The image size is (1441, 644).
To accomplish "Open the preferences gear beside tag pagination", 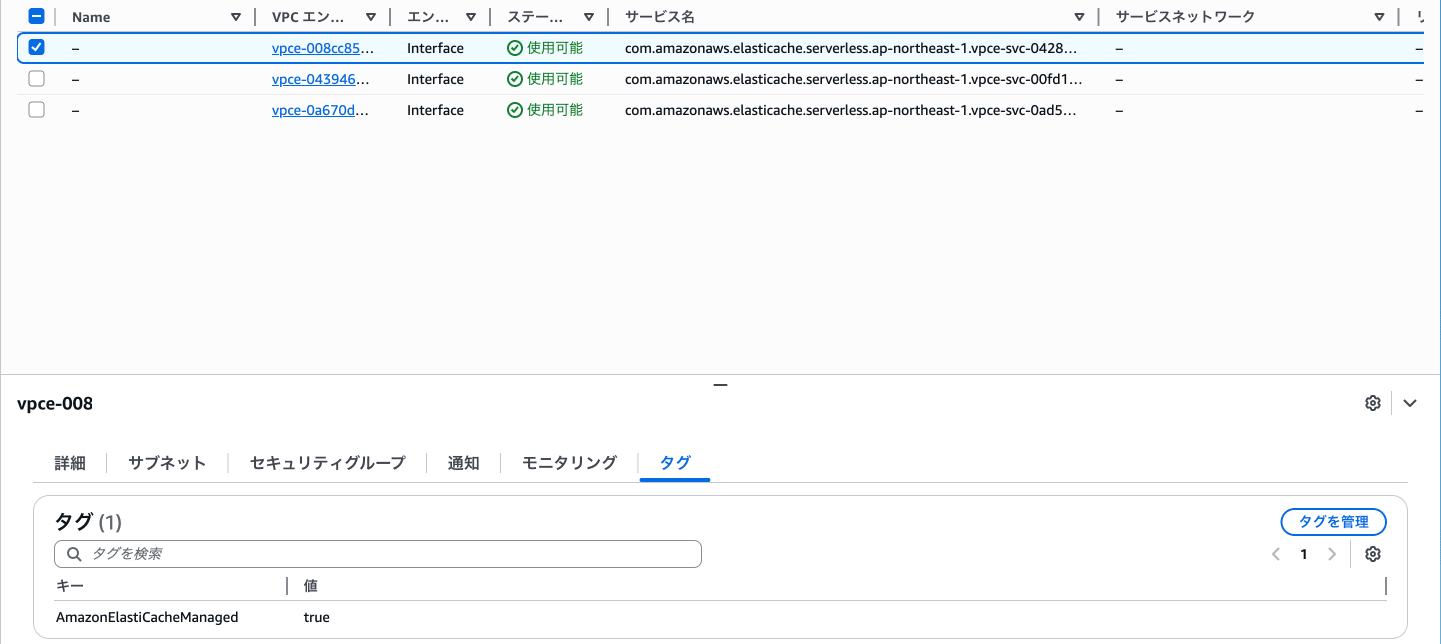I will click(x=1372, y=554).
